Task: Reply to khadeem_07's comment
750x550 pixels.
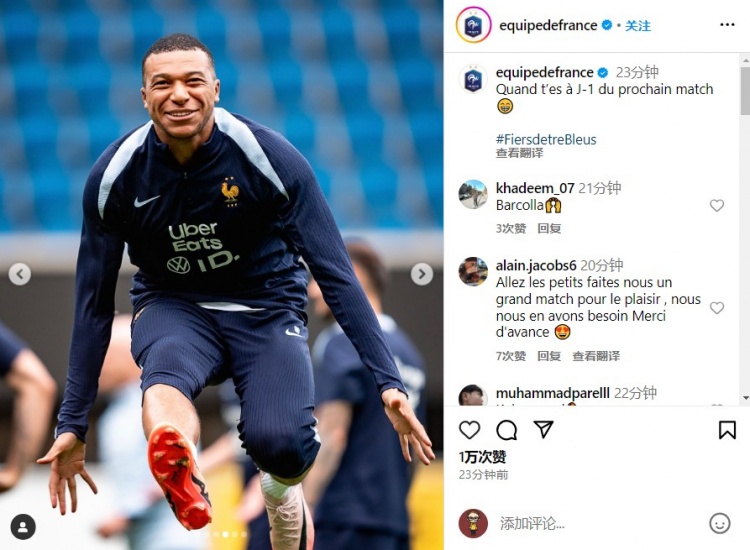Action: (x=549, y=229)
